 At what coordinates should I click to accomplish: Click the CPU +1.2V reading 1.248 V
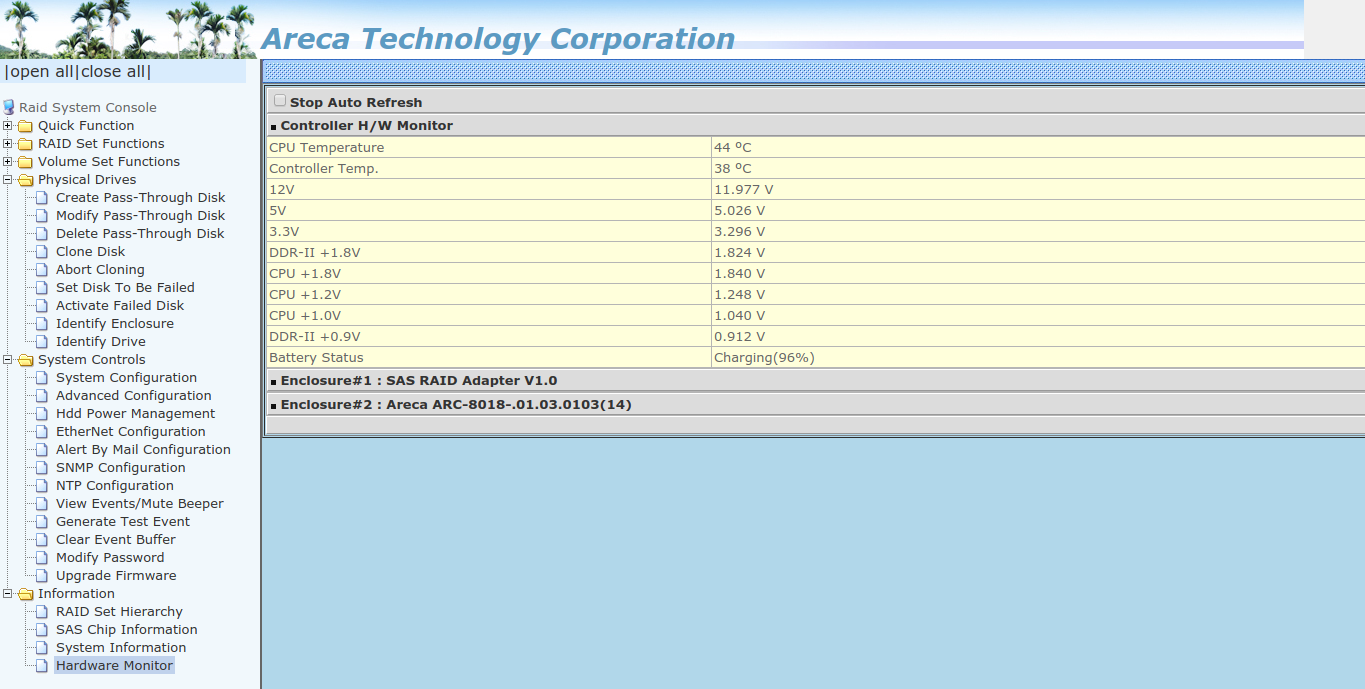739,294
